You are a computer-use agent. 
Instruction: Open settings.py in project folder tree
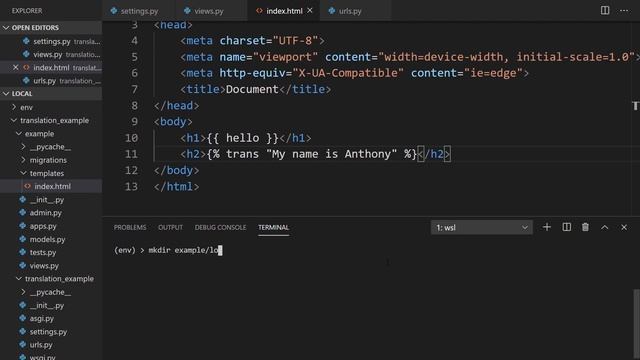(x=51, y=331)
